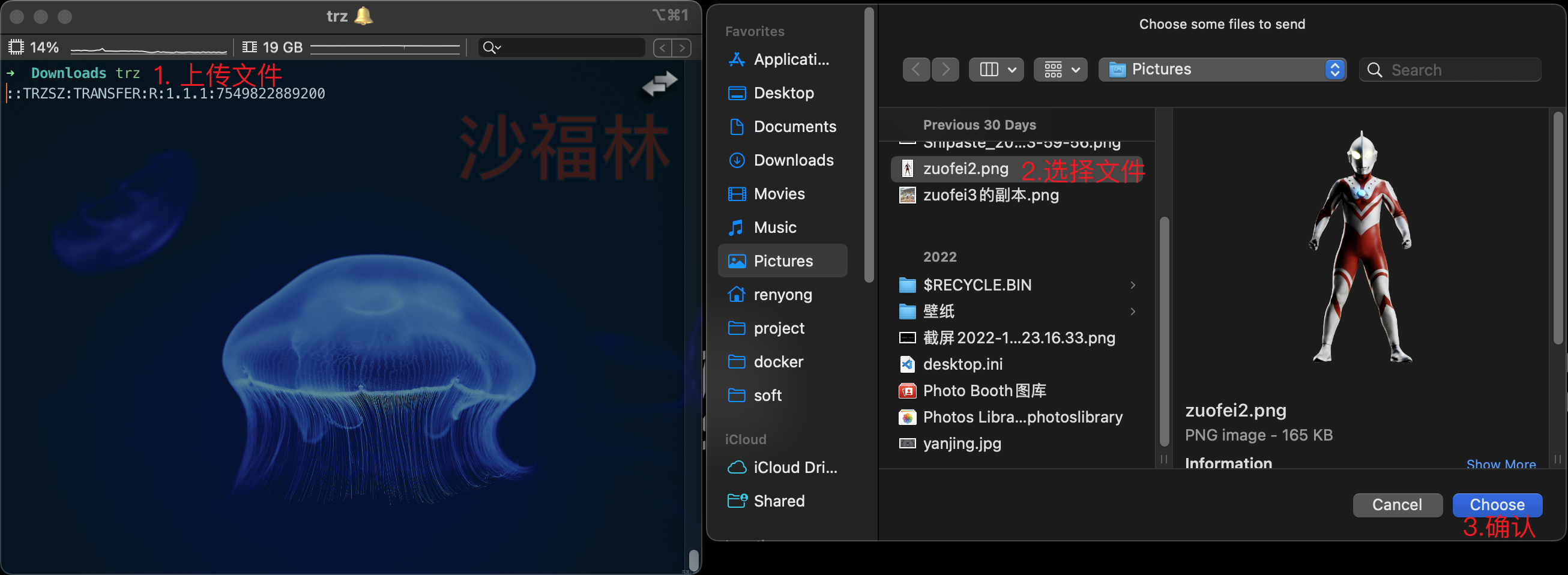Click the Search field in file dialog
The image size is (1568, 575).
pyautogui.click(x=1455, y=70)
